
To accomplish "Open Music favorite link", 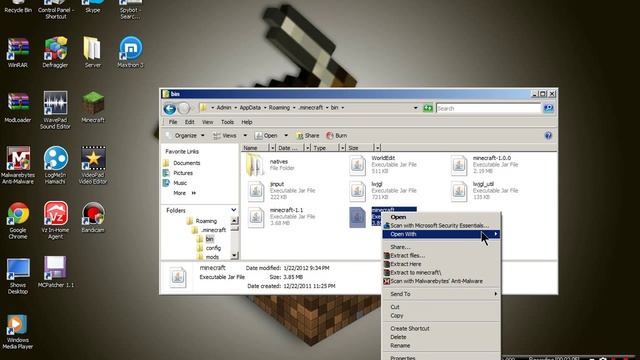I will 175,183.
